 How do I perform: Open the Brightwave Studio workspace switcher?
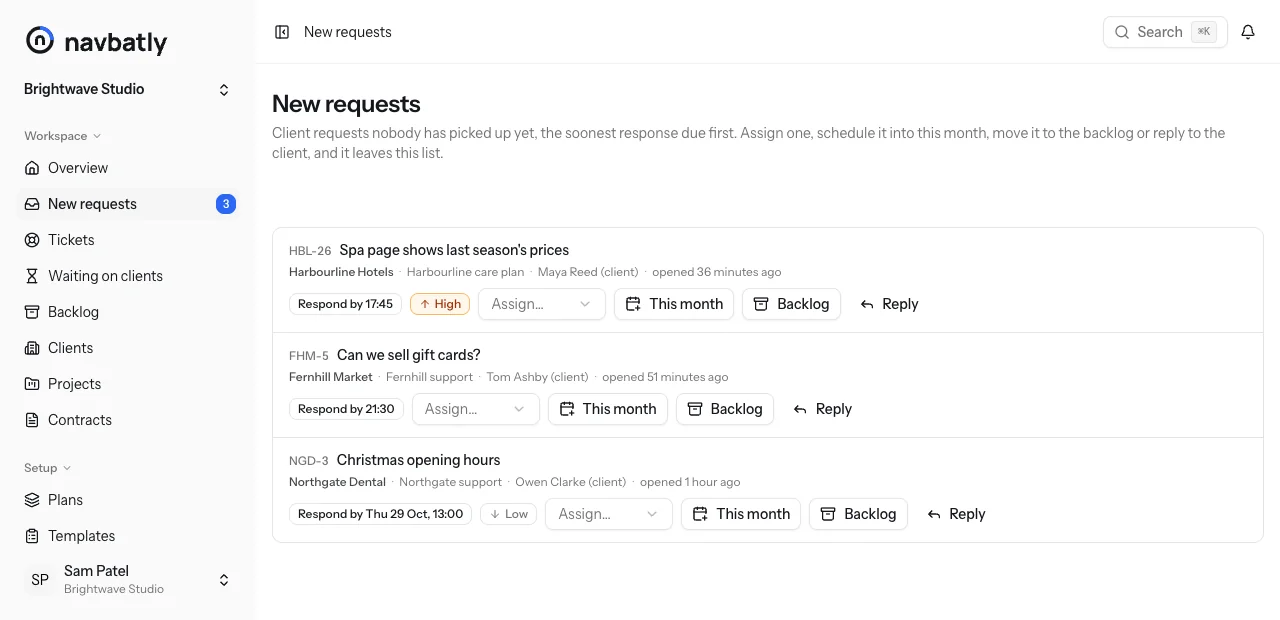pos(128,89)
